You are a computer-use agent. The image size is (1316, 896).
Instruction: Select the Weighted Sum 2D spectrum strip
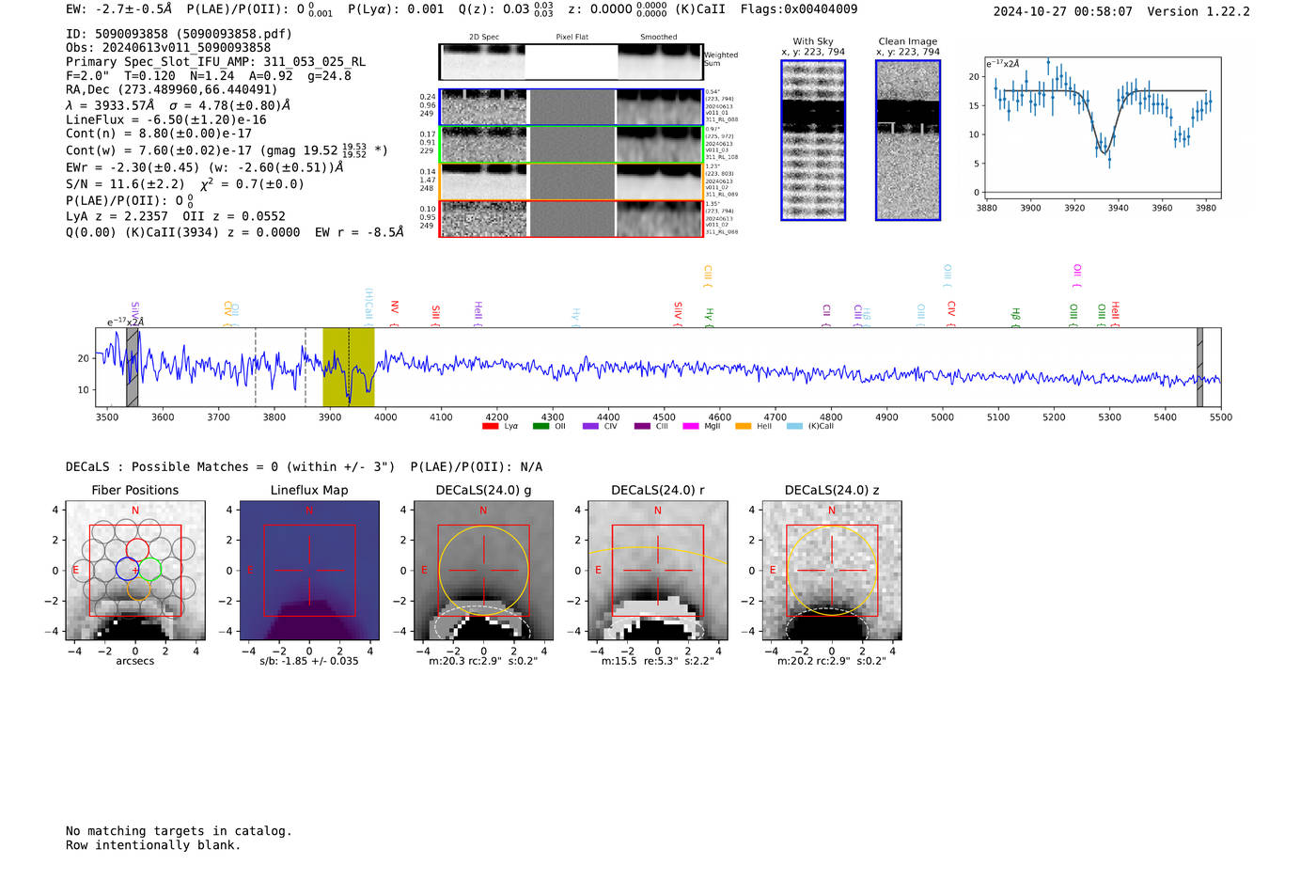572,62
